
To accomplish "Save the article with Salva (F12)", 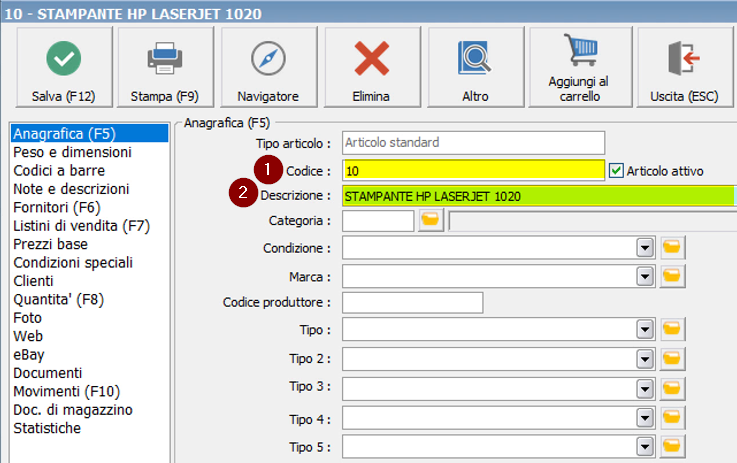I will [x=64, y=67].
